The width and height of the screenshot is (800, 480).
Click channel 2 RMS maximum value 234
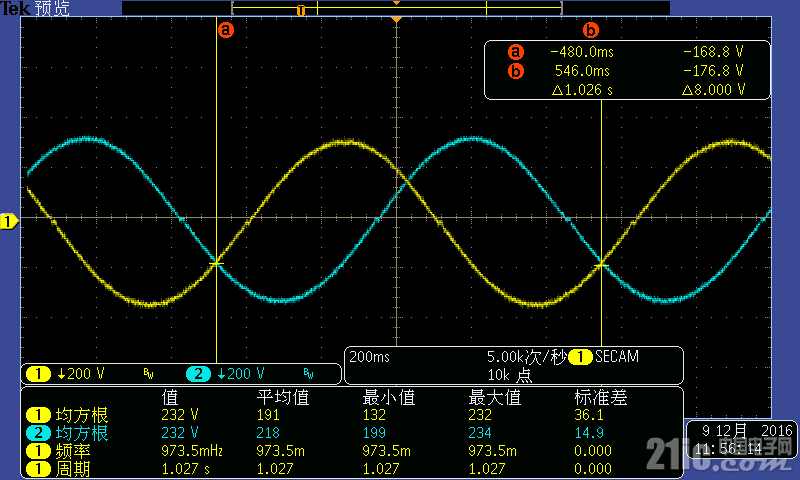point(480,433)
